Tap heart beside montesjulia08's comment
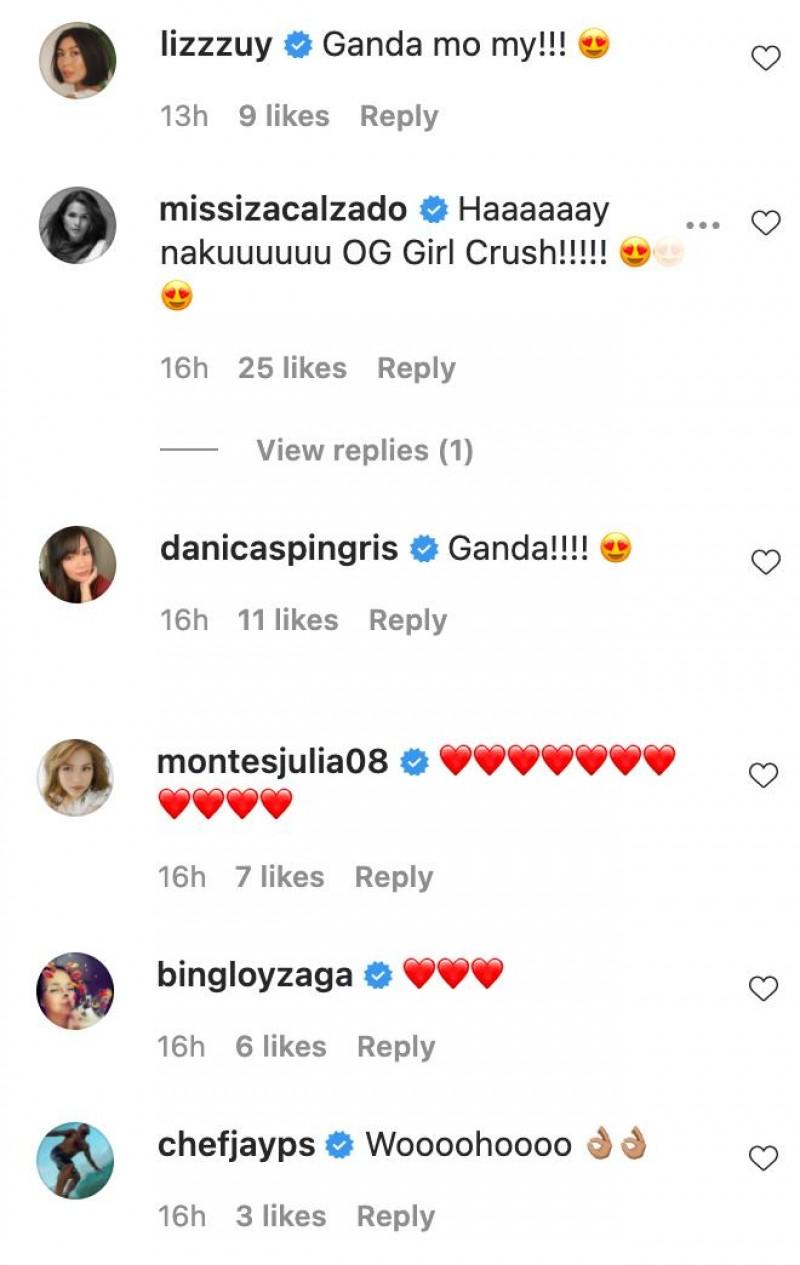 coord(764,775)
